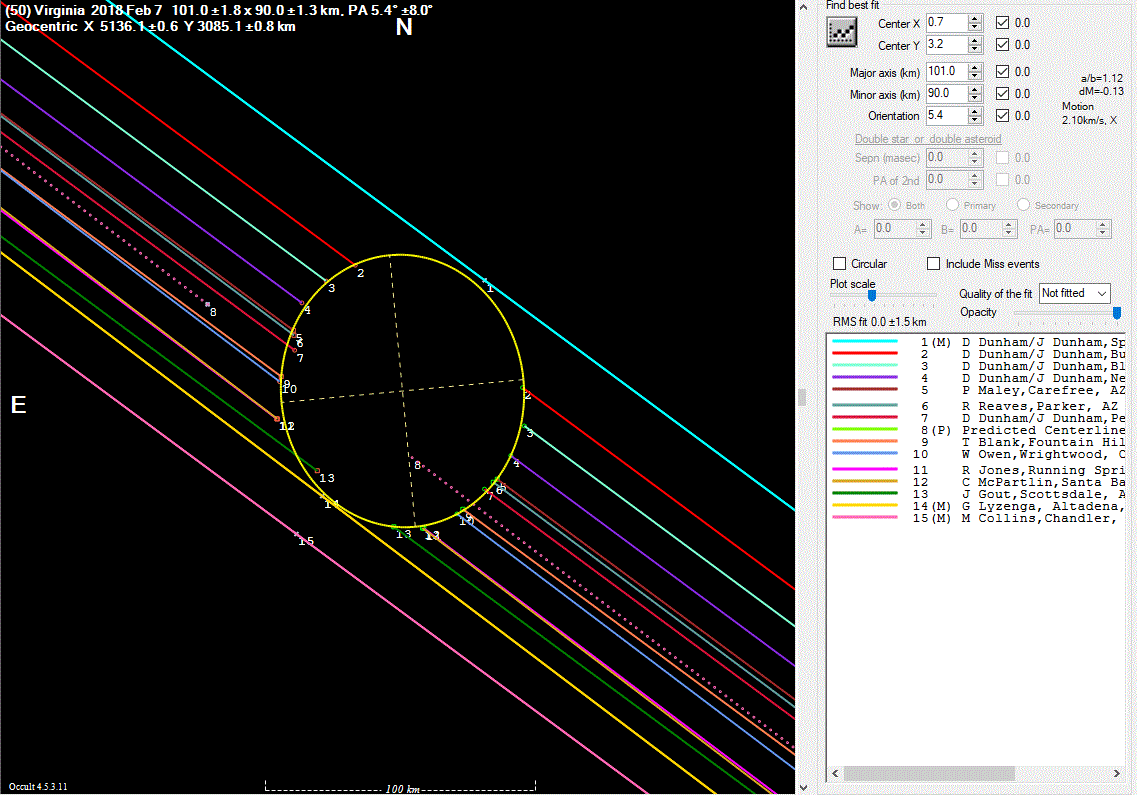Toggle the Major axis fit checkbox

coord(1002,71)
